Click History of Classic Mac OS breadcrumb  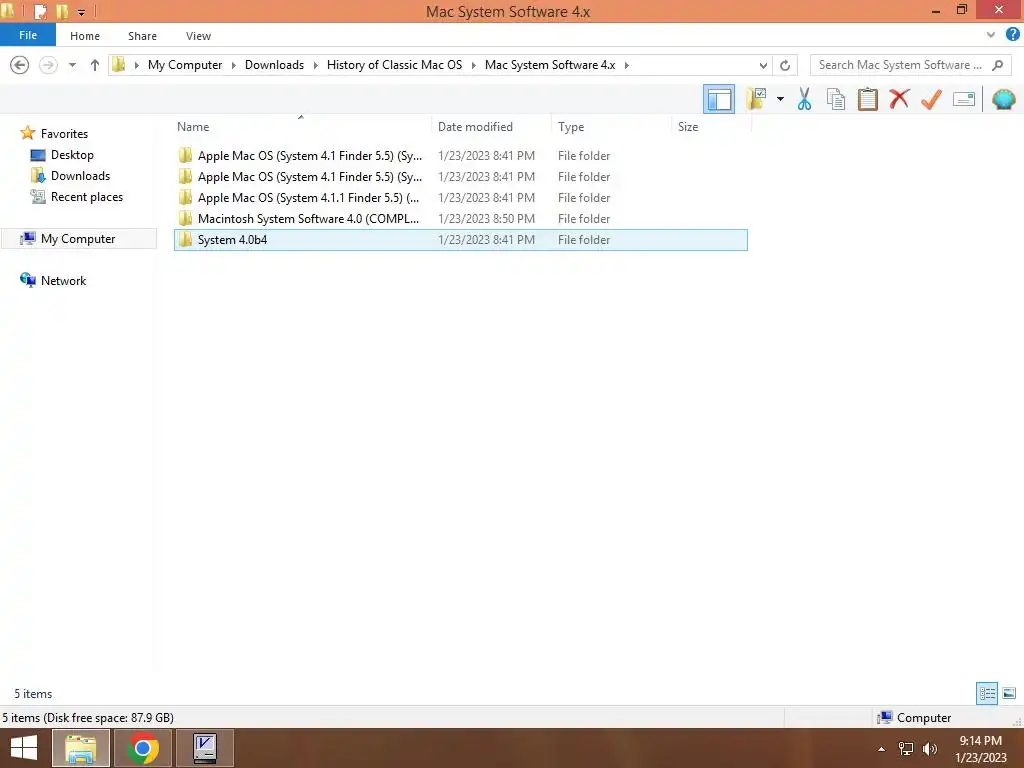(x=394, y=65)
